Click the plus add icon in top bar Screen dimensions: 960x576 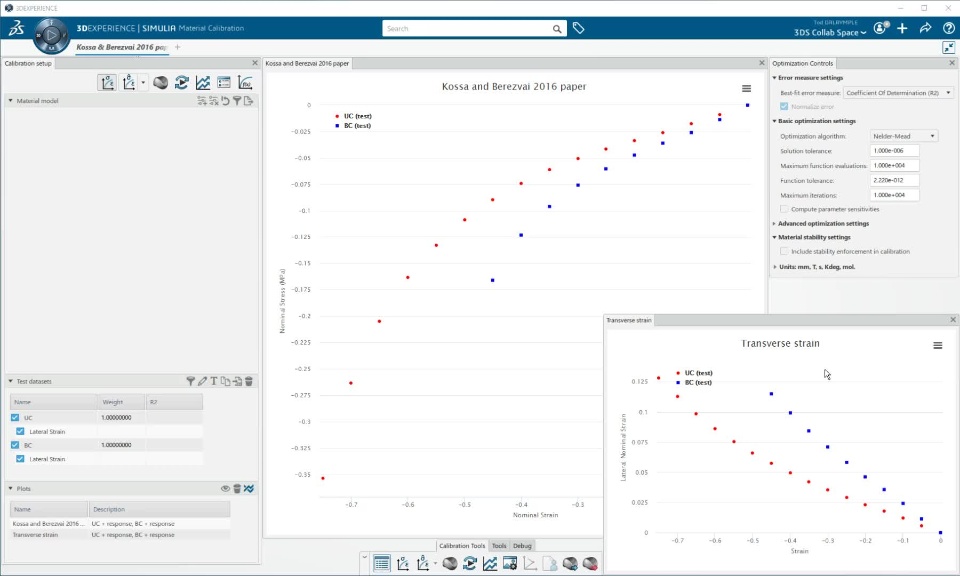click(x=902, y=28)
